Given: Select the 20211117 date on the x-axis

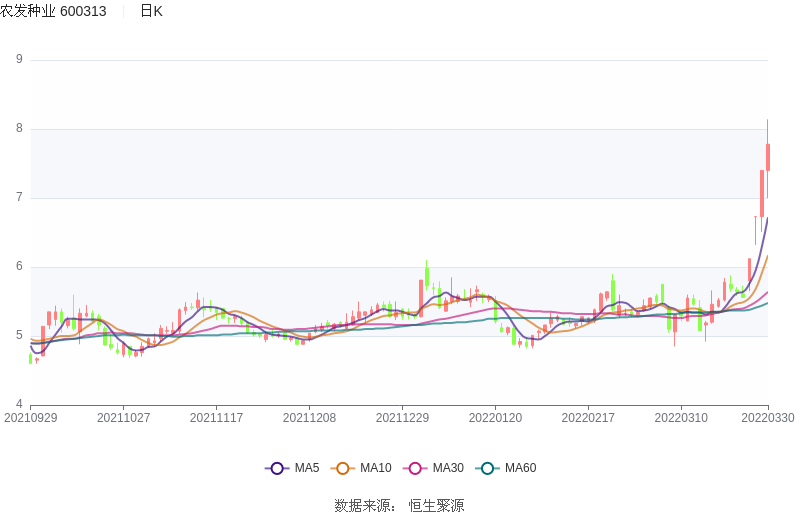Looking at the screenshot, I should coord(216,418).
